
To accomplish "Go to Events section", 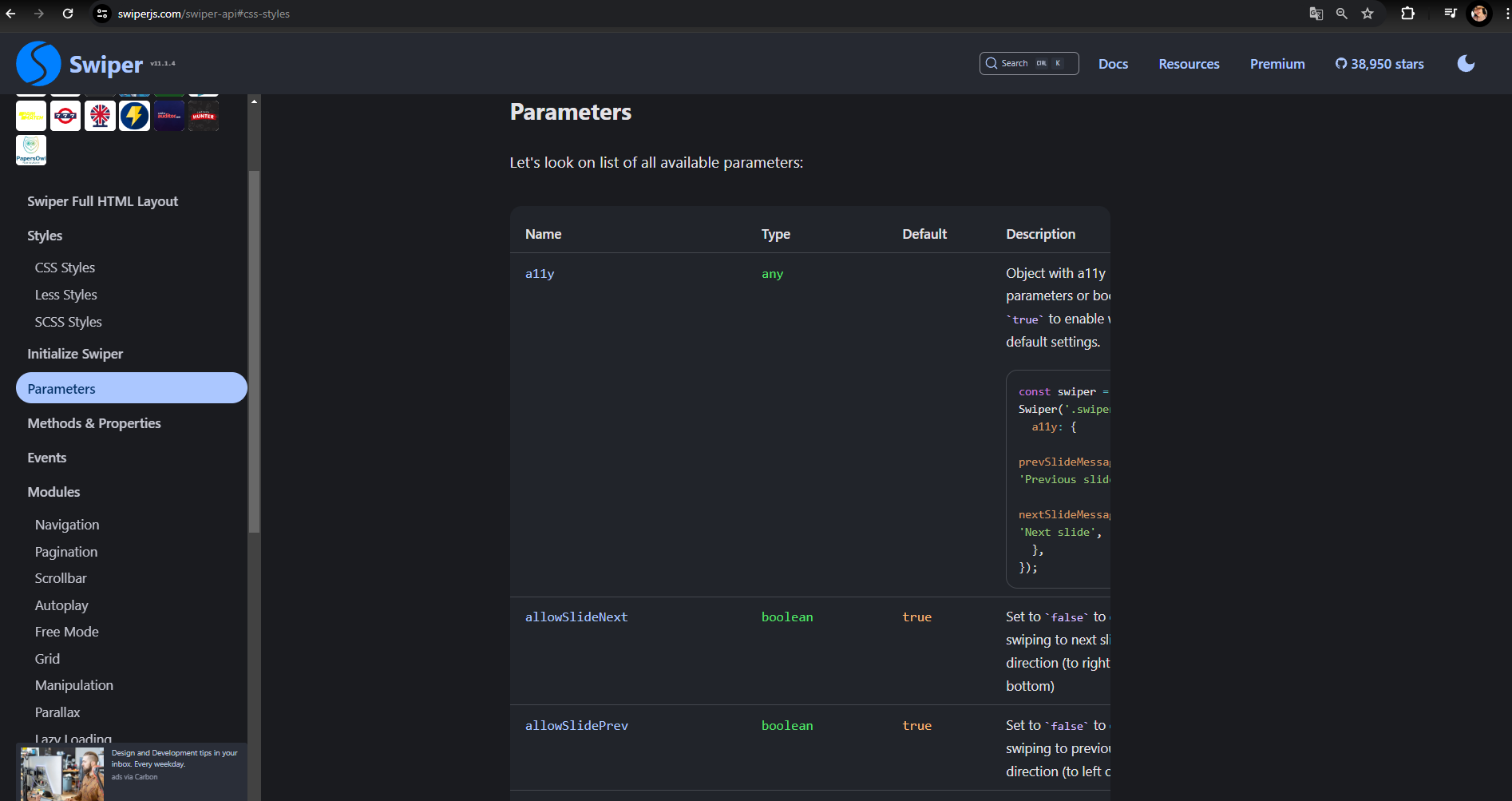I will [x=47, y=458].
